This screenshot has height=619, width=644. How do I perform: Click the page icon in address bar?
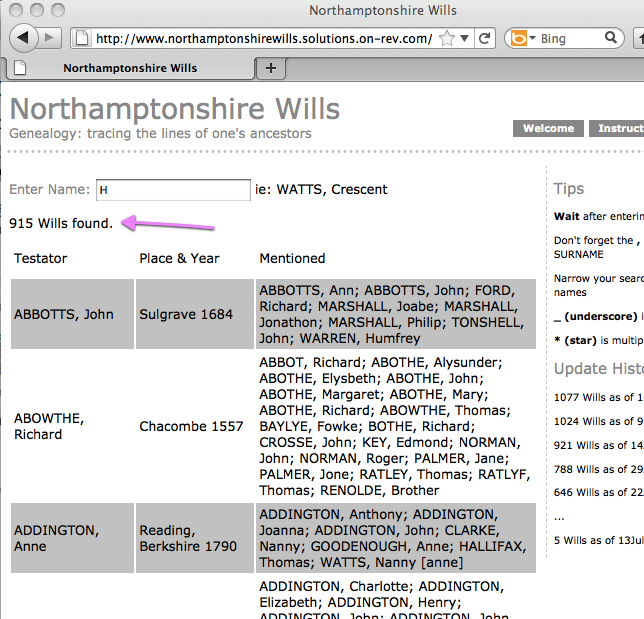pos(82,39)
